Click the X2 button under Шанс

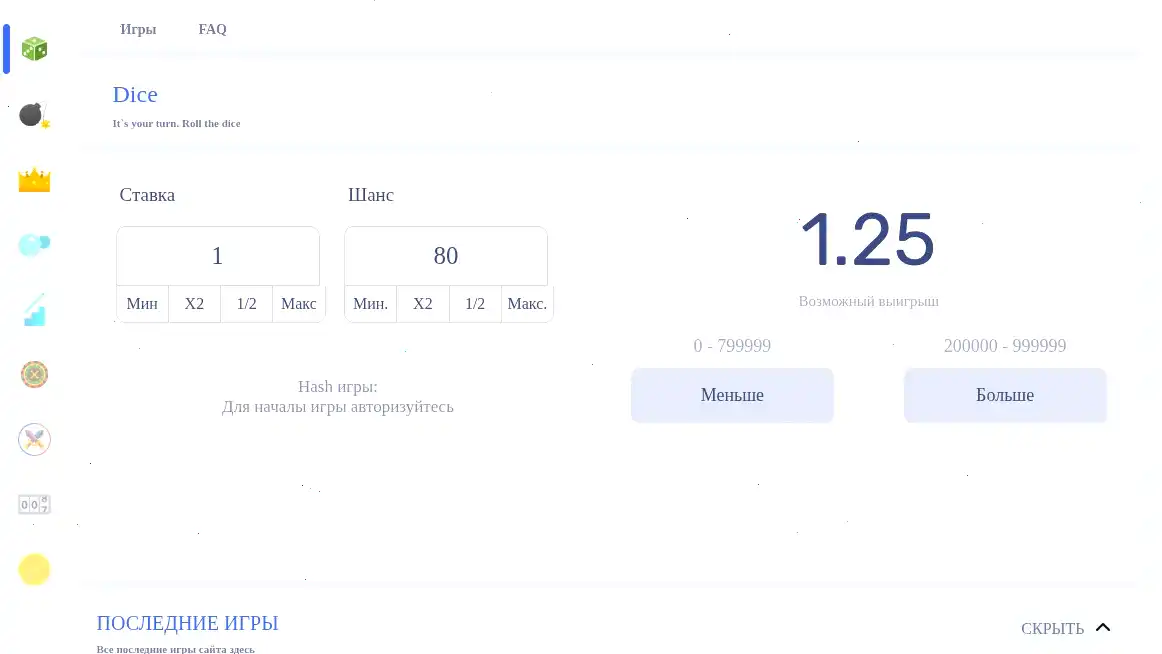[422, 304]
